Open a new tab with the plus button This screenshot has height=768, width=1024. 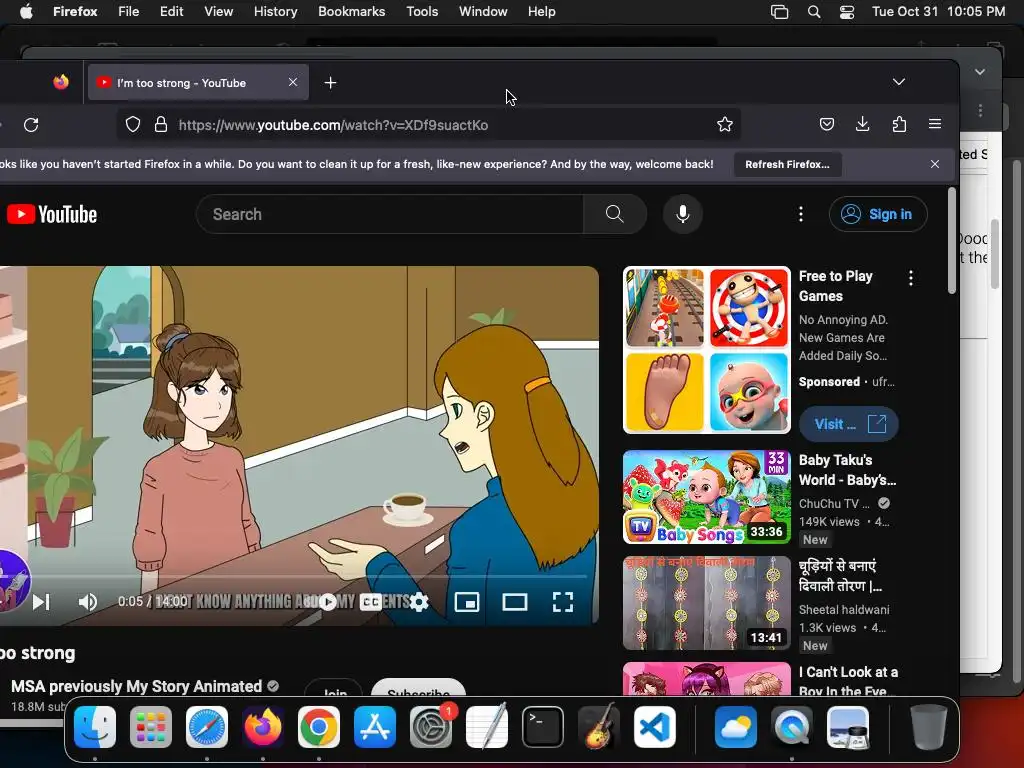click(x=330, y=82)
